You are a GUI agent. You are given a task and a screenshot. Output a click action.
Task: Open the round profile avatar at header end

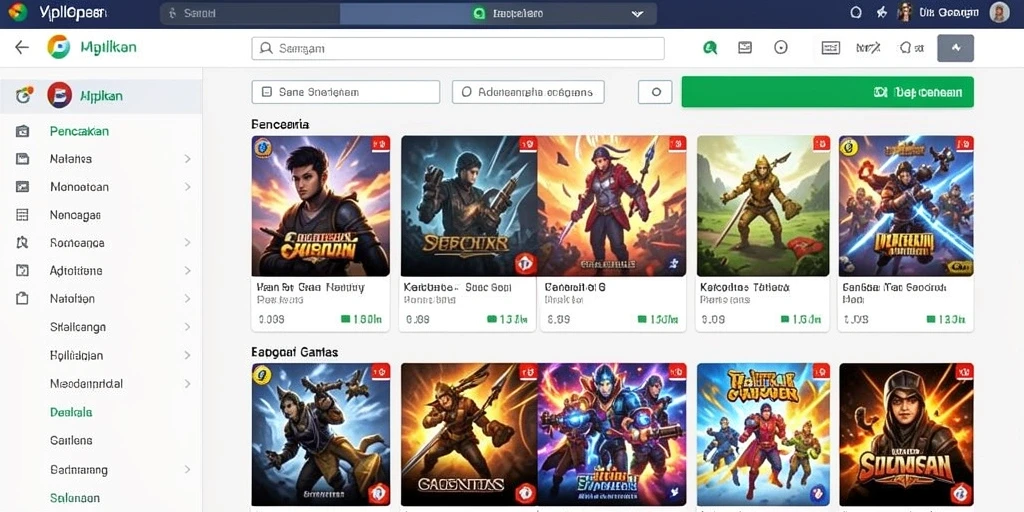tap(999, 12)
